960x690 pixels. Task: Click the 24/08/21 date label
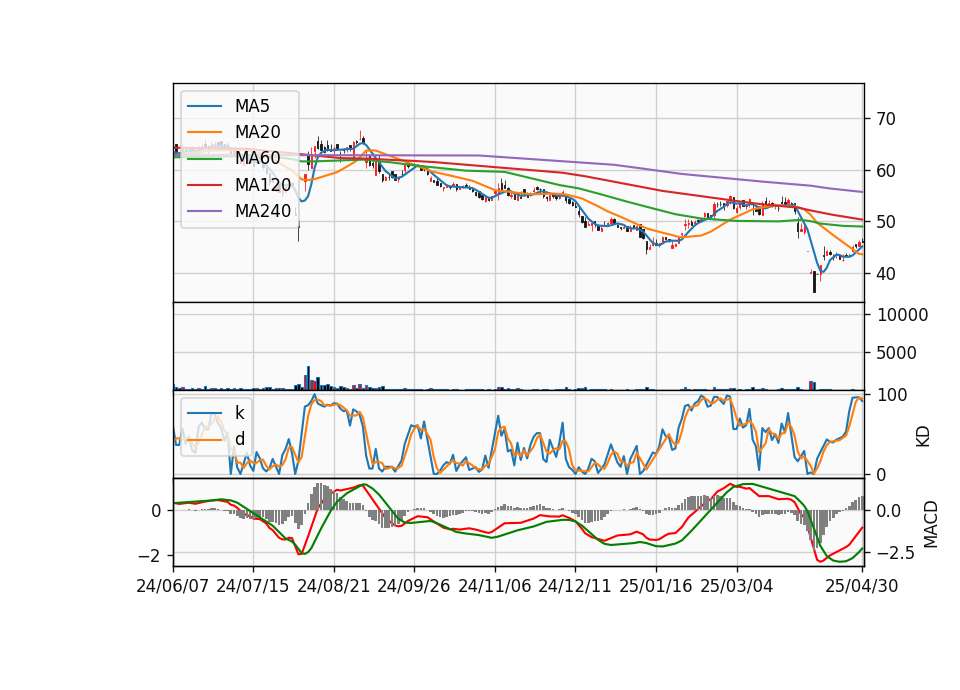tap(334, 586)
